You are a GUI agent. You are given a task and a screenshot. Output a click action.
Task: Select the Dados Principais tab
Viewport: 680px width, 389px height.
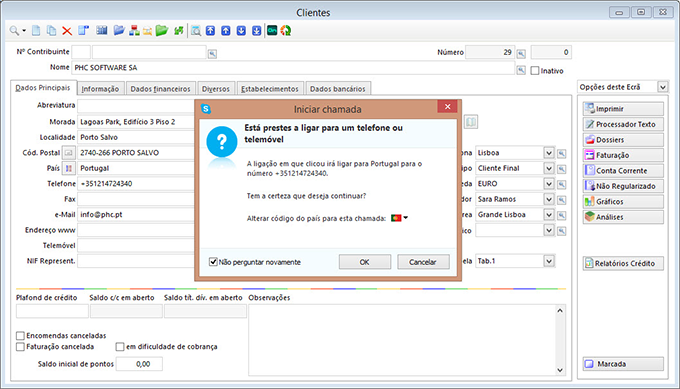click(43, 88)
